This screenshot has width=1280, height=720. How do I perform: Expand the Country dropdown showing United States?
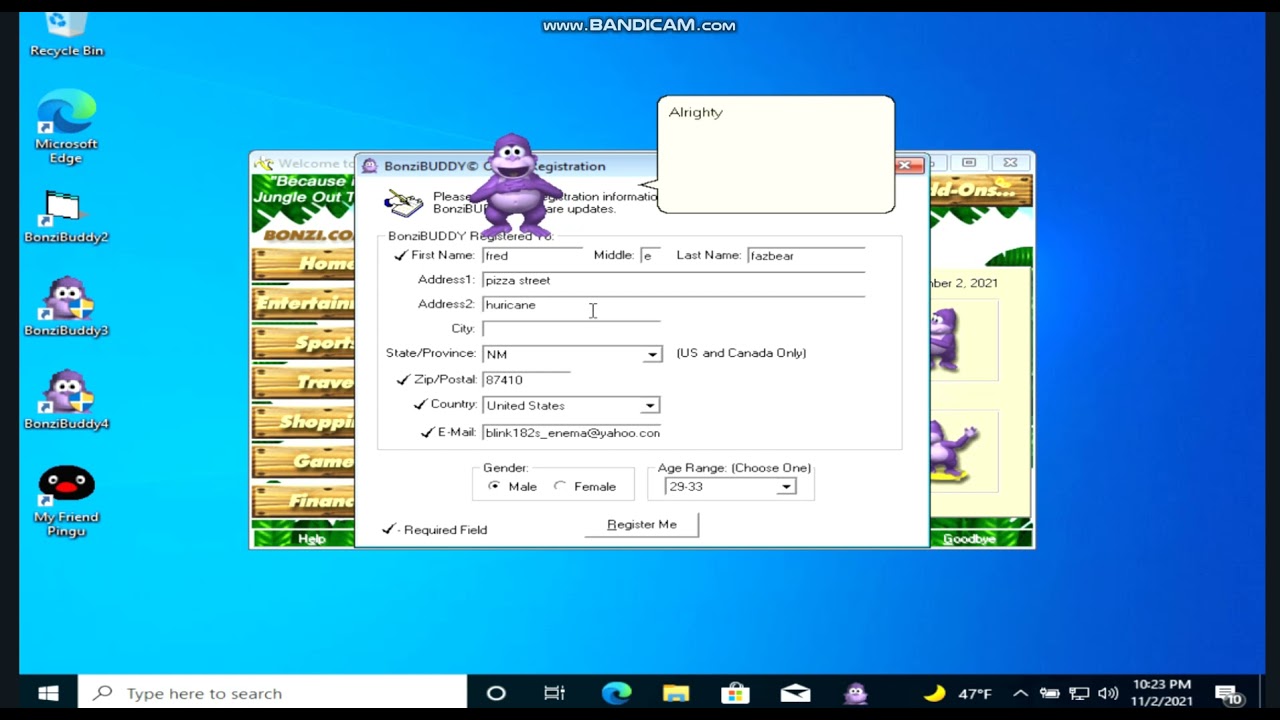pos(650,405)
